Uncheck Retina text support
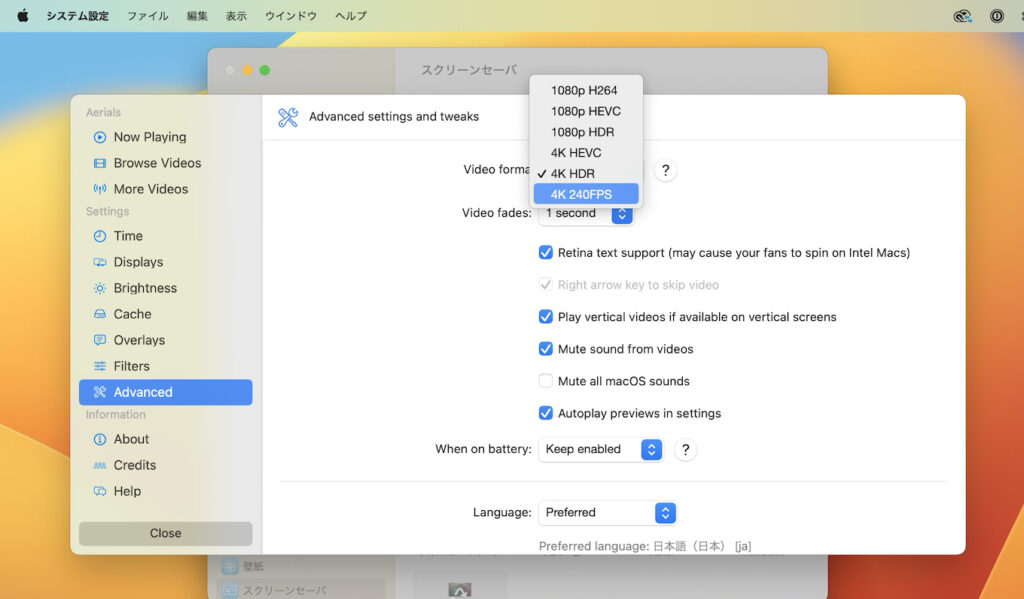 coord(546,253)
